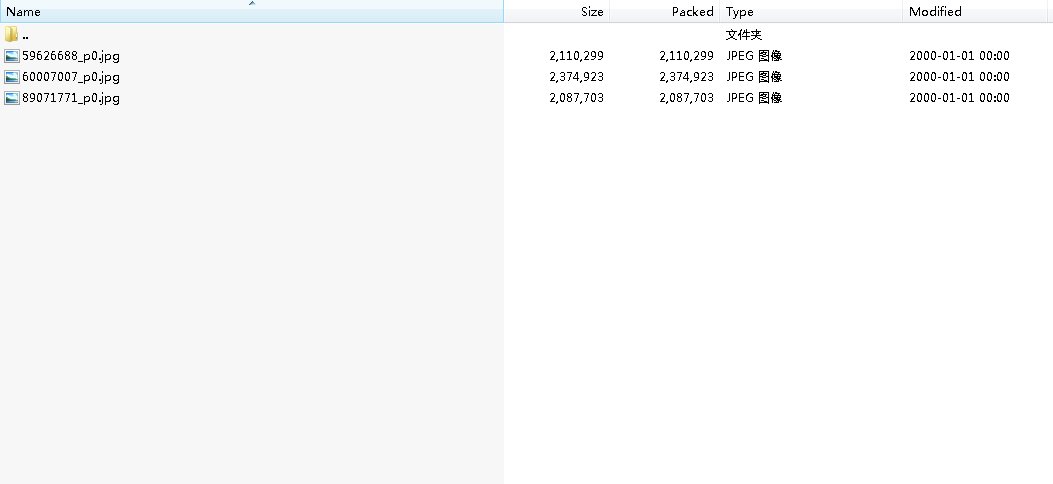Image resolution: width=1053 pixels, height=484 pixels.
Task: Sort the list by Name column header
Action: tap(24, 12)
